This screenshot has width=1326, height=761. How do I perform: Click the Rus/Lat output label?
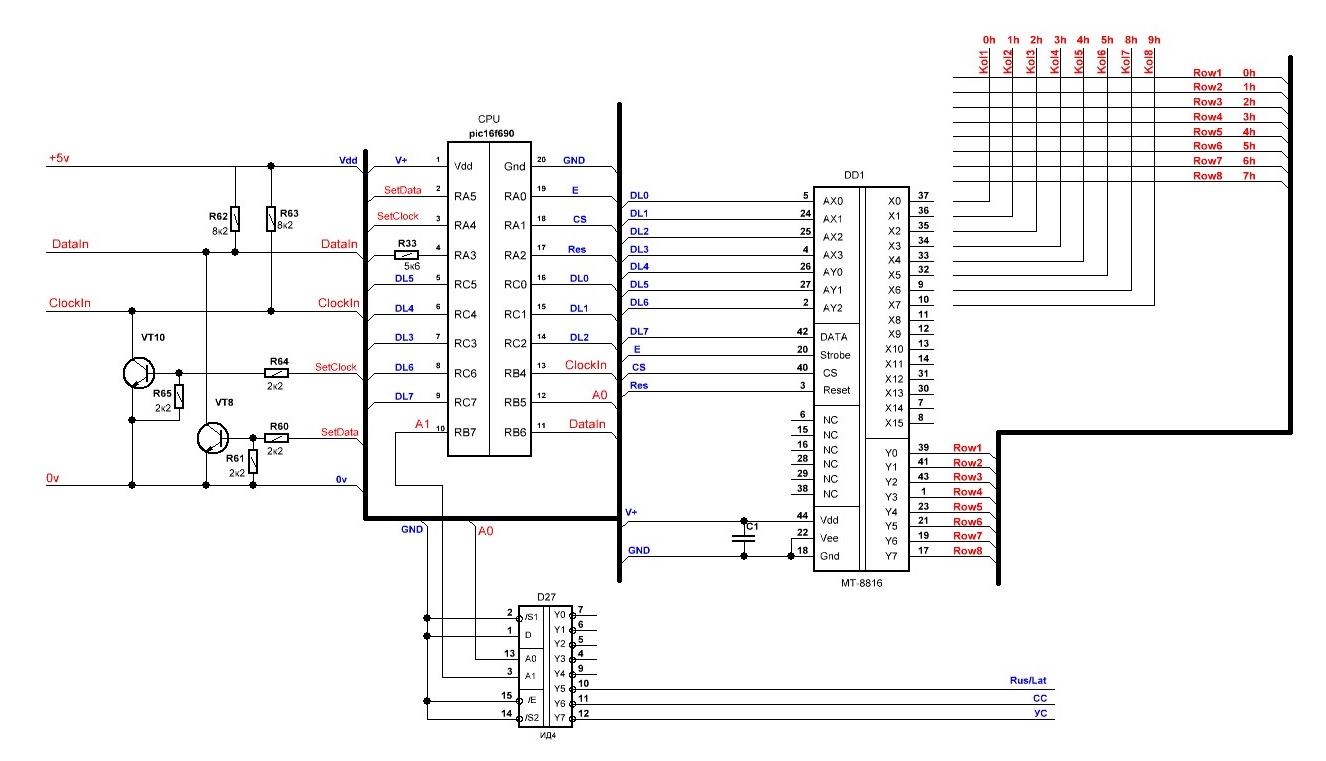1028,680
